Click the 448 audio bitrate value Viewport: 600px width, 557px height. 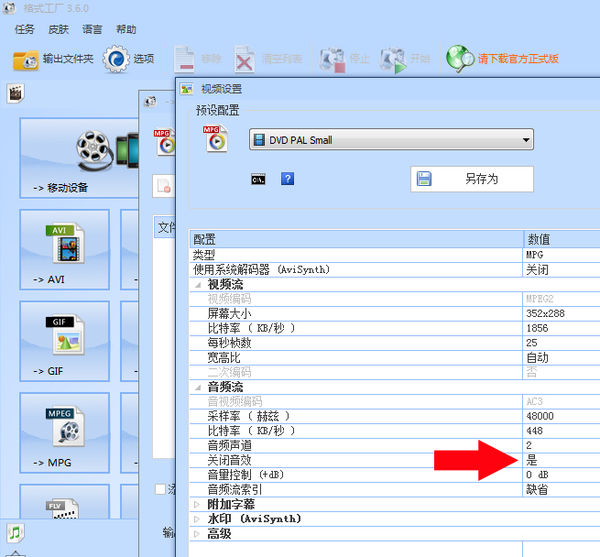click(x=534, y=431)
